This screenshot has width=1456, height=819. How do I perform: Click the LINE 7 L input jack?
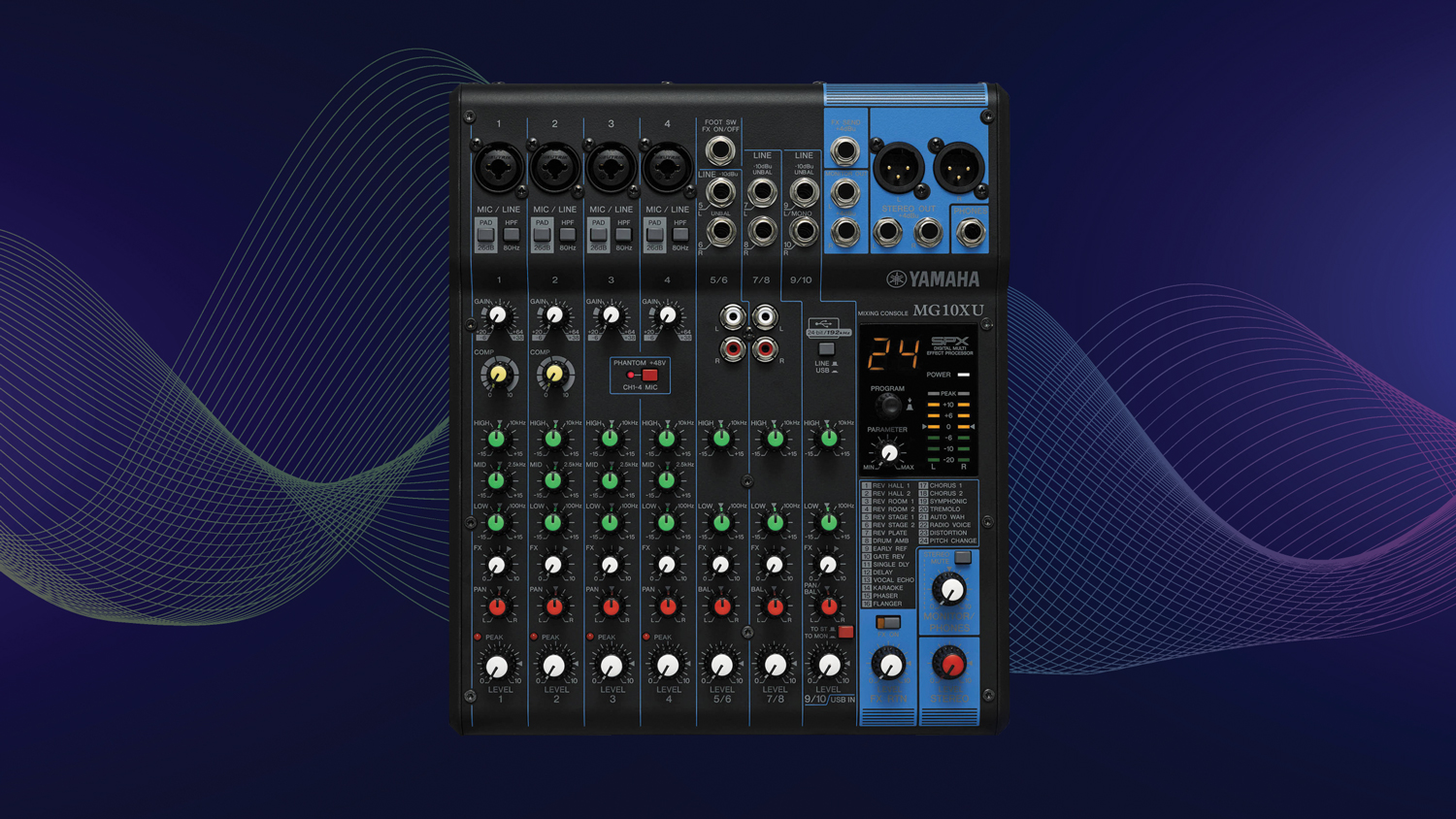[x=763, y=192]
